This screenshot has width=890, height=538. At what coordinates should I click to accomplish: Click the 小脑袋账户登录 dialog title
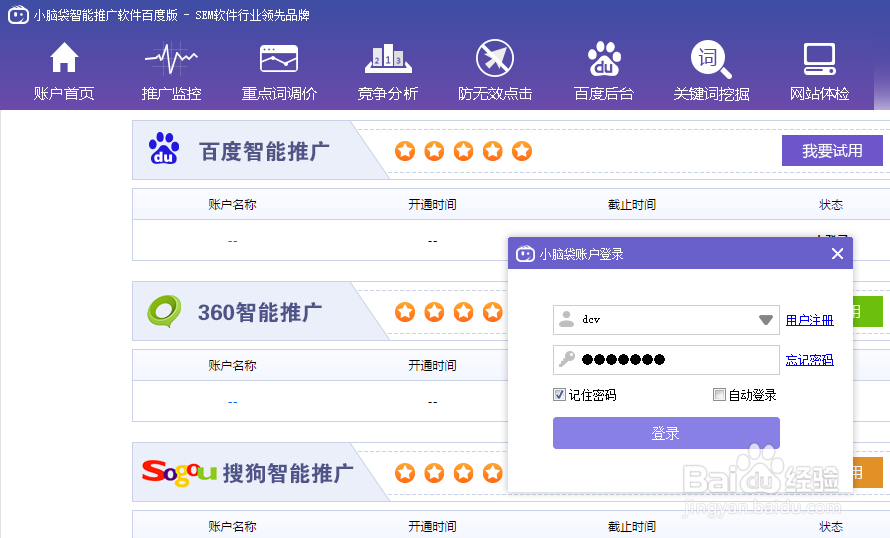pos(581,254)
